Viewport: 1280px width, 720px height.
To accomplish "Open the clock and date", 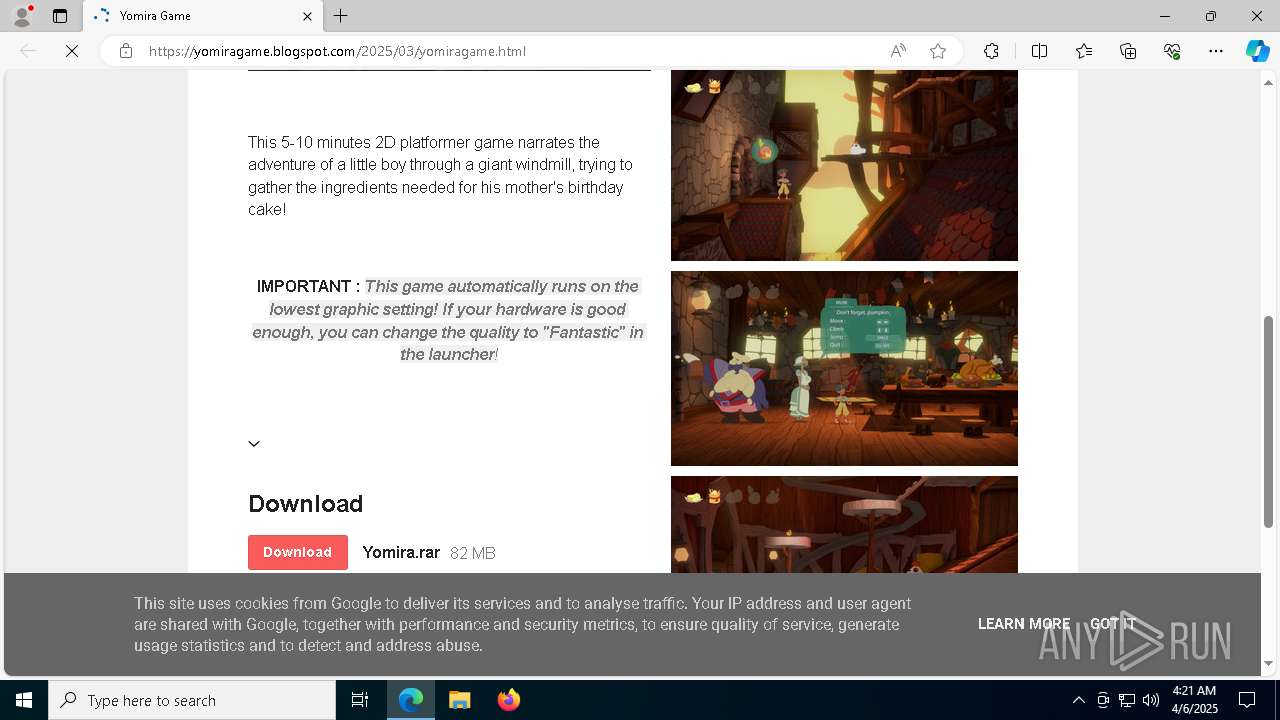I will click(1194, 700).
